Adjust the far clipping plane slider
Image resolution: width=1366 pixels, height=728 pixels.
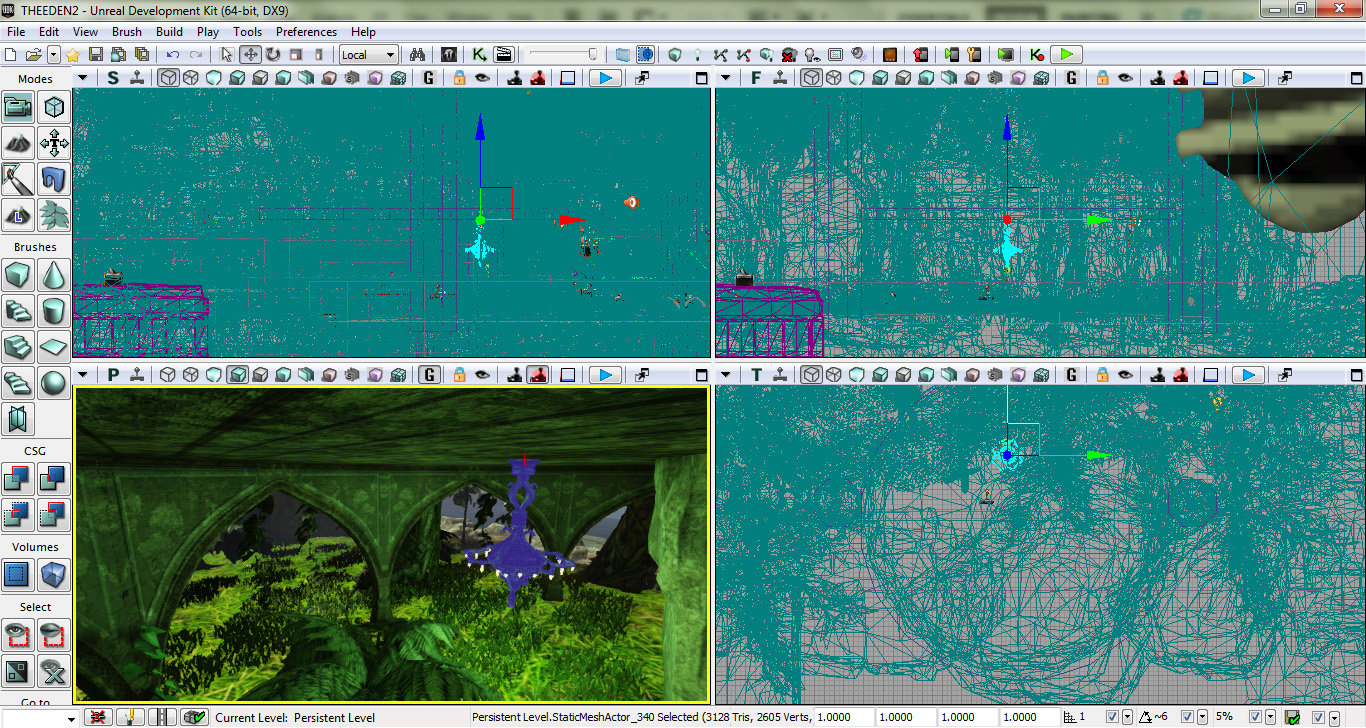564,54
